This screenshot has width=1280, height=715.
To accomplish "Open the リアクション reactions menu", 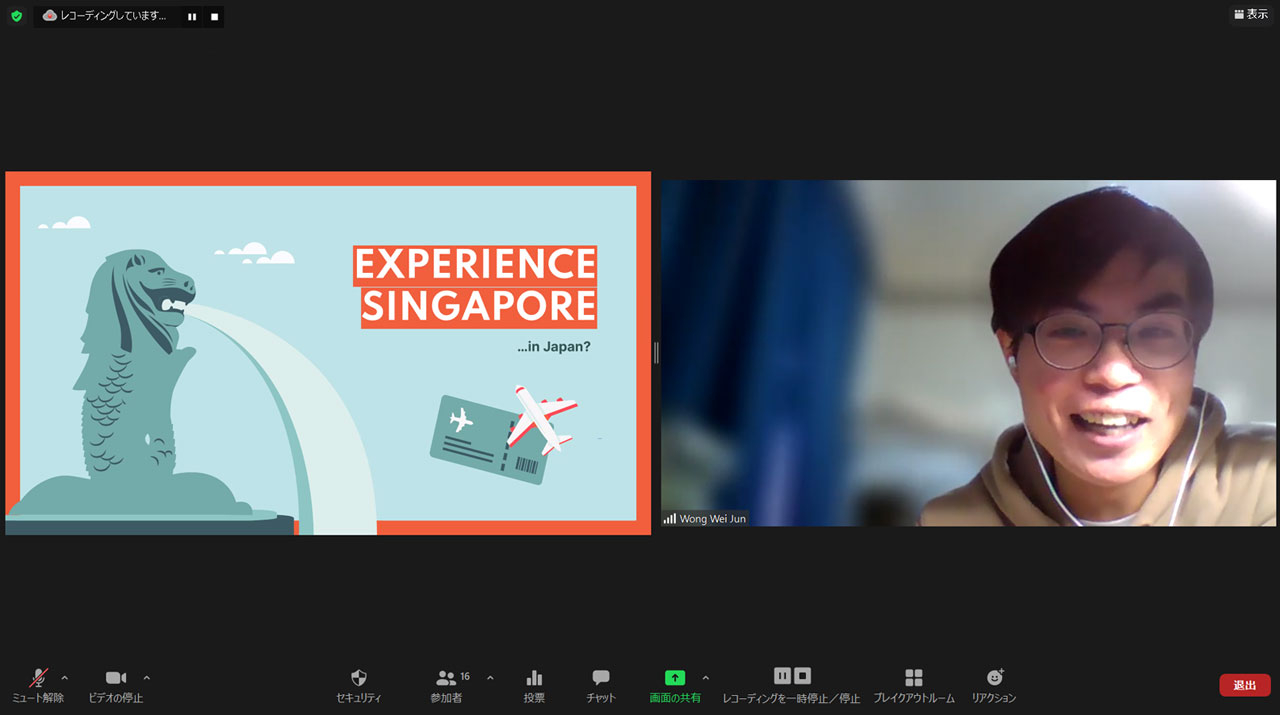I will pos(995,685).
